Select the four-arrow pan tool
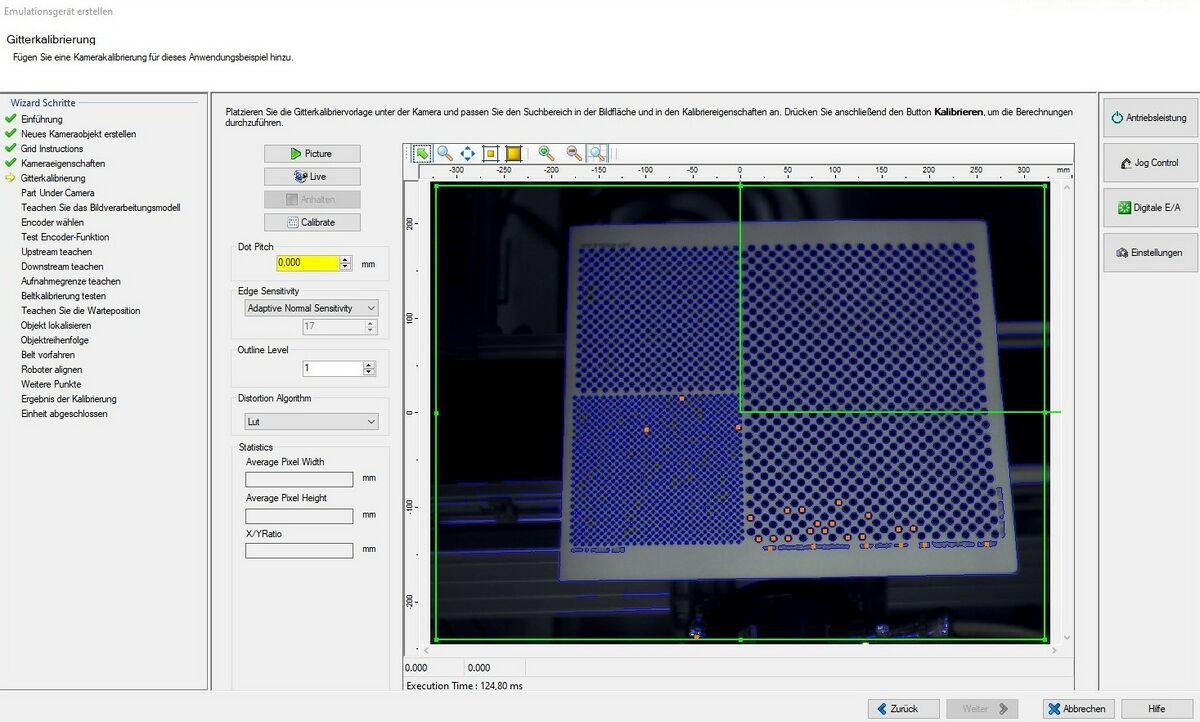The width and height of the screenshot is (1200, 722). [x=468, y=153]
